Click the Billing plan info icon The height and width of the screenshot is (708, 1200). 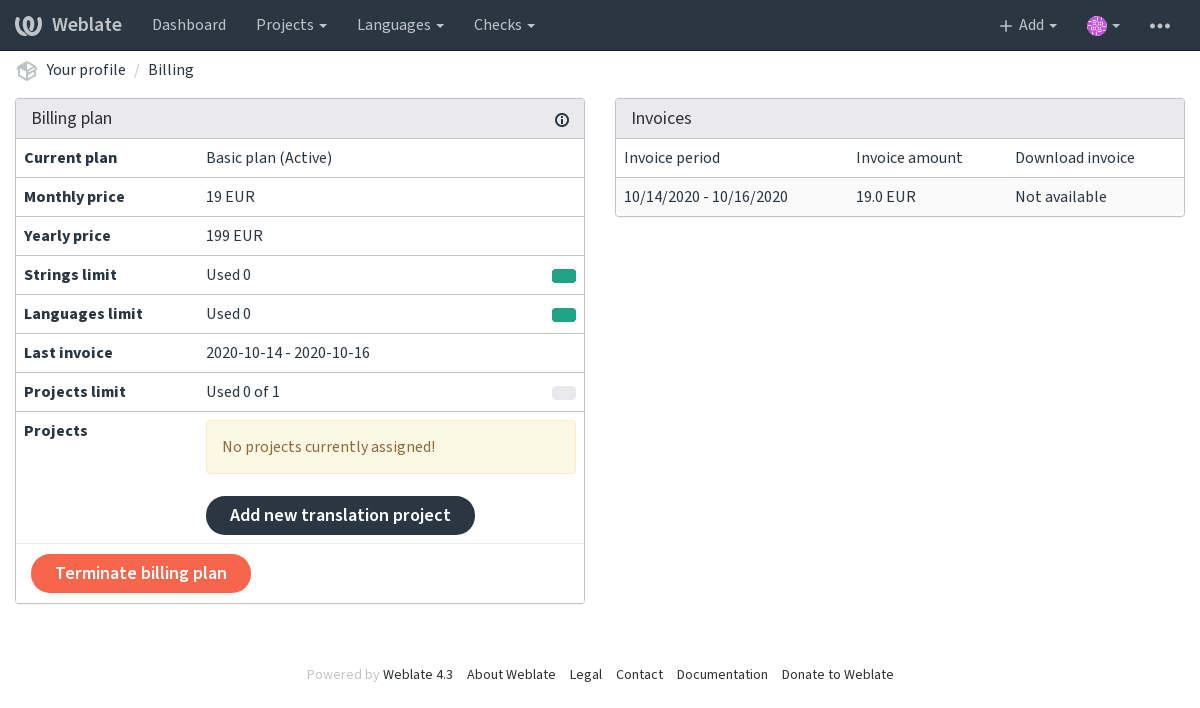(562, 120)
